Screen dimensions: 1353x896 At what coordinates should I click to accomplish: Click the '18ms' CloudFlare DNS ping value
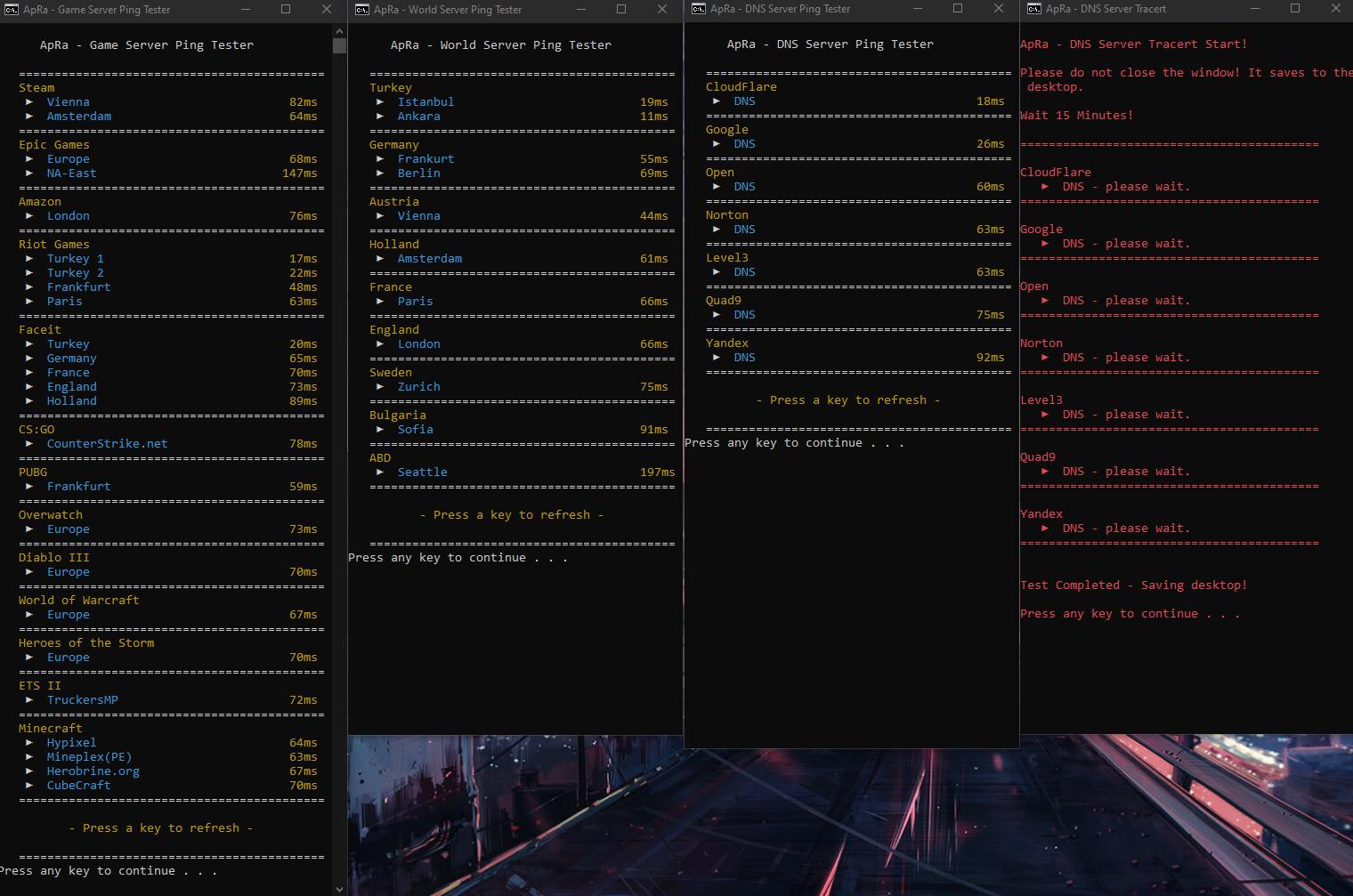[x=991, y=101]
